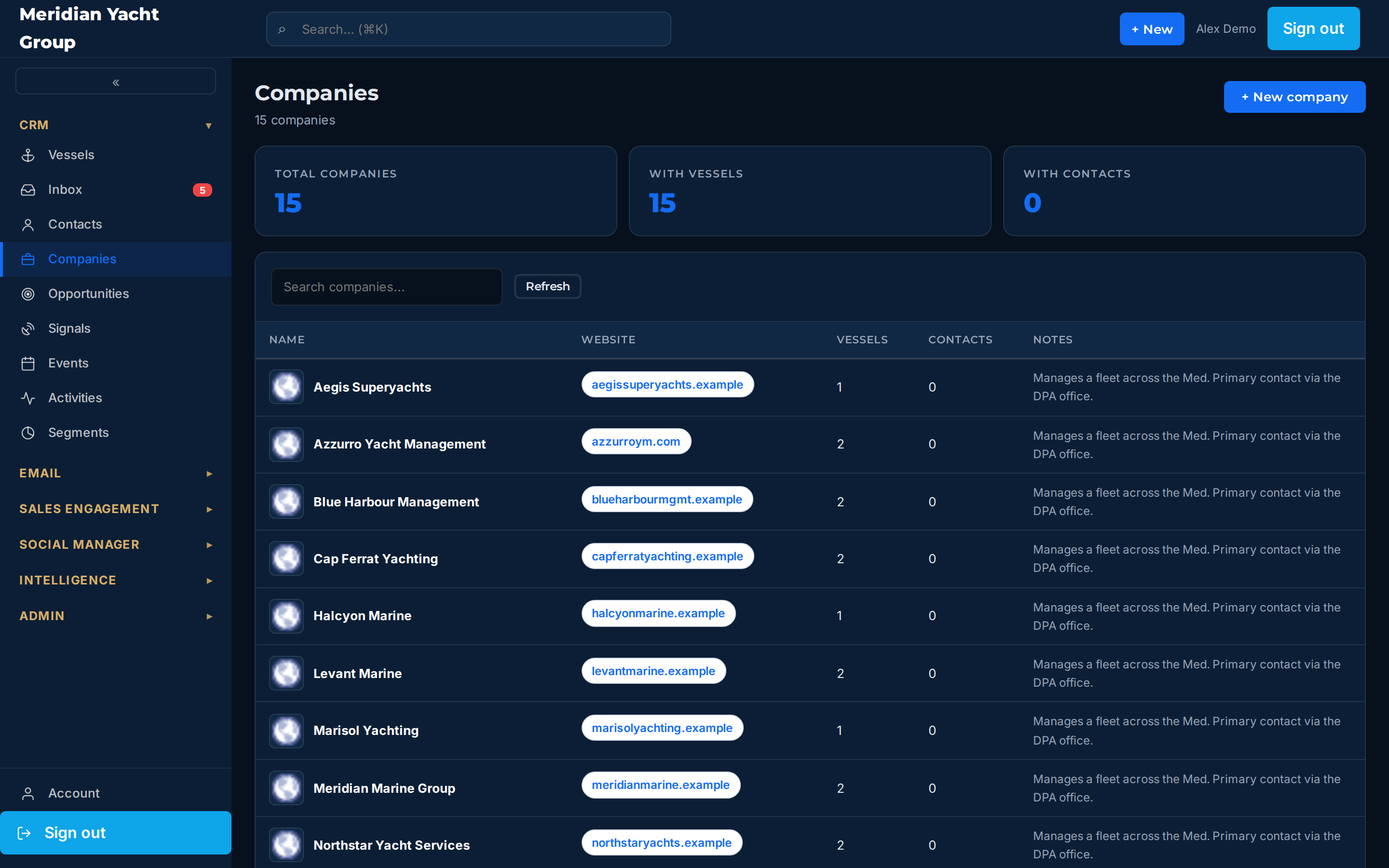
Task: Open blueharbourmgmt.example website link
Action: [667, 500]
